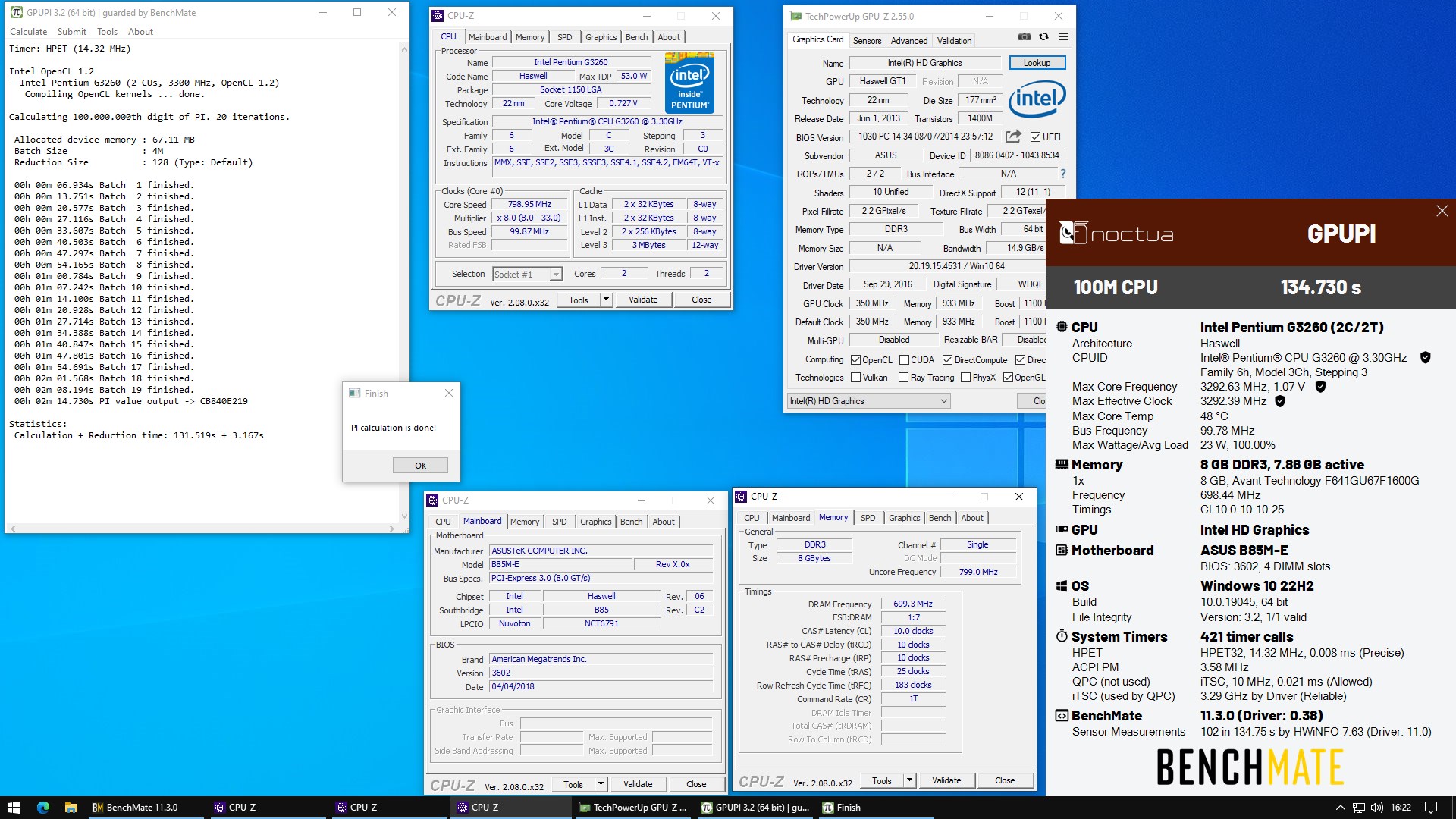The height and width of the screenshot is (819, 1456).
Task: Open the Submit menu in GPUPI
Action: pyautogui.click(x=72, y=32)
